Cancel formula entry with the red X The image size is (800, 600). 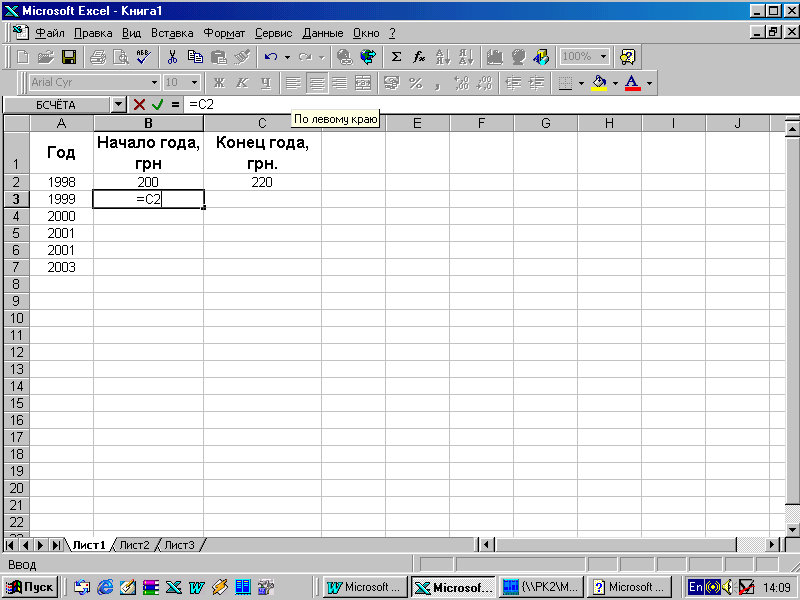coord(139,105)
